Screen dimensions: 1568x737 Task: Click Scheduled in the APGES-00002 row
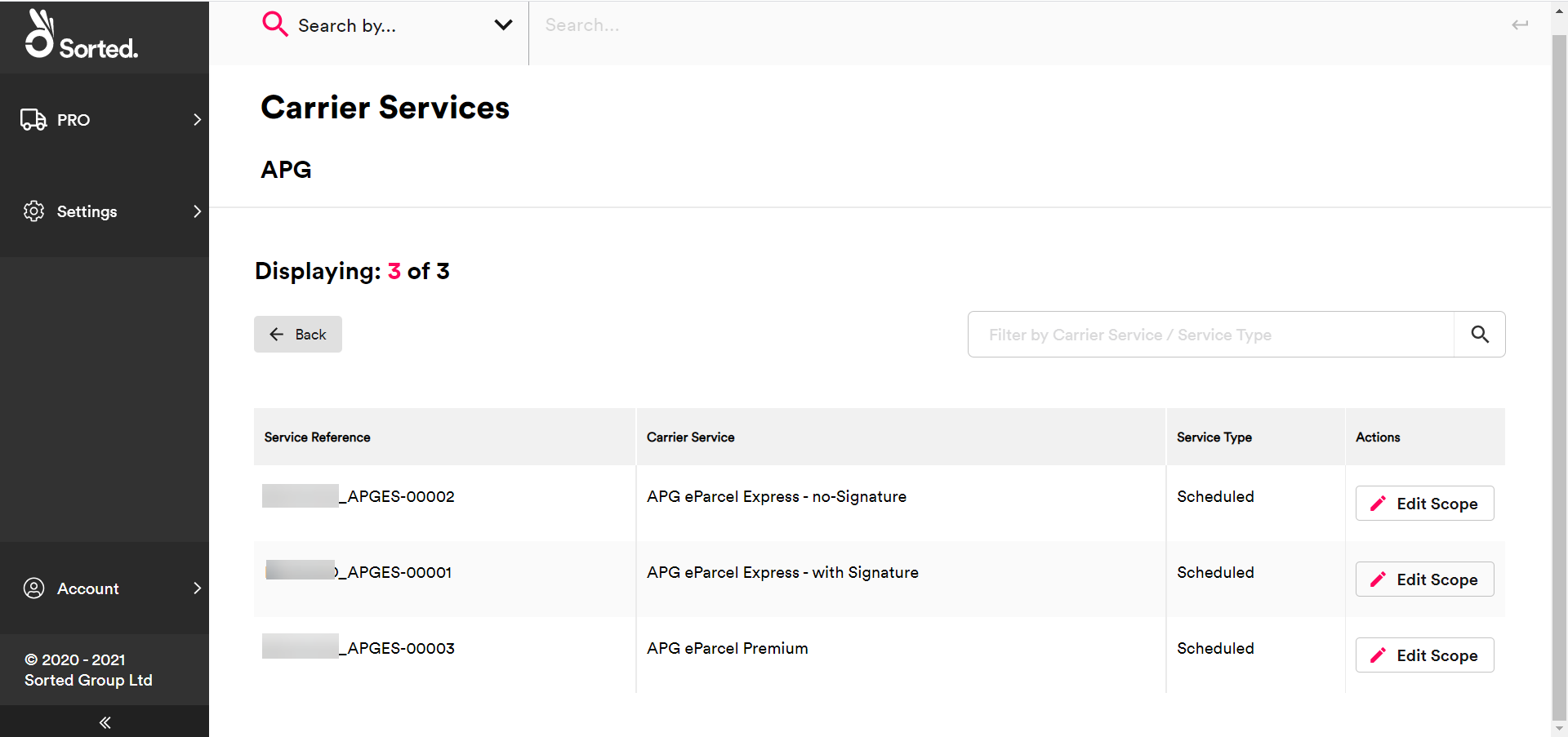point(1215,496)
